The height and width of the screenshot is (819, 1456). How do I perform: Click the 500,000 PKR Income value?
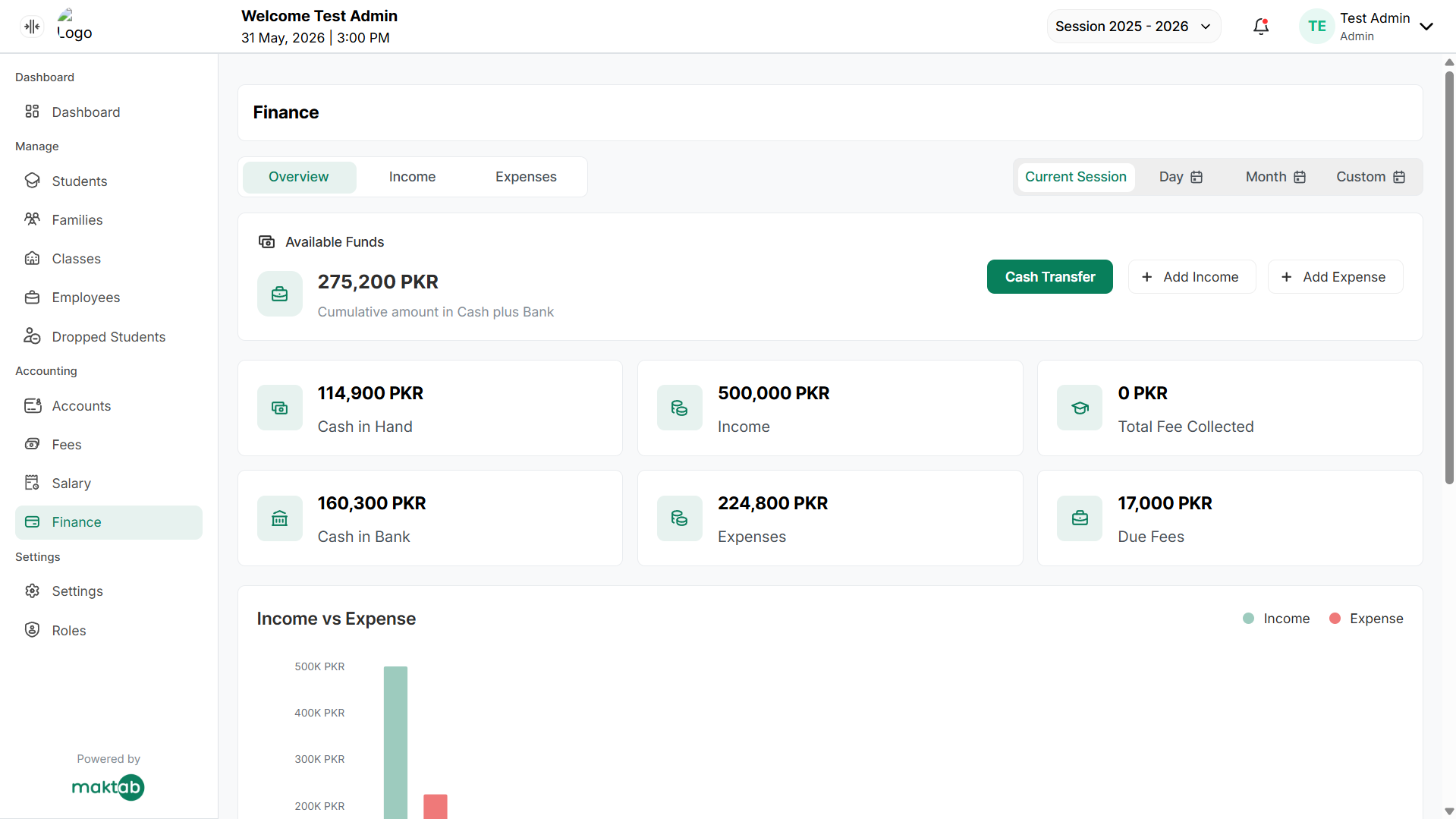[x=773, y=393]
